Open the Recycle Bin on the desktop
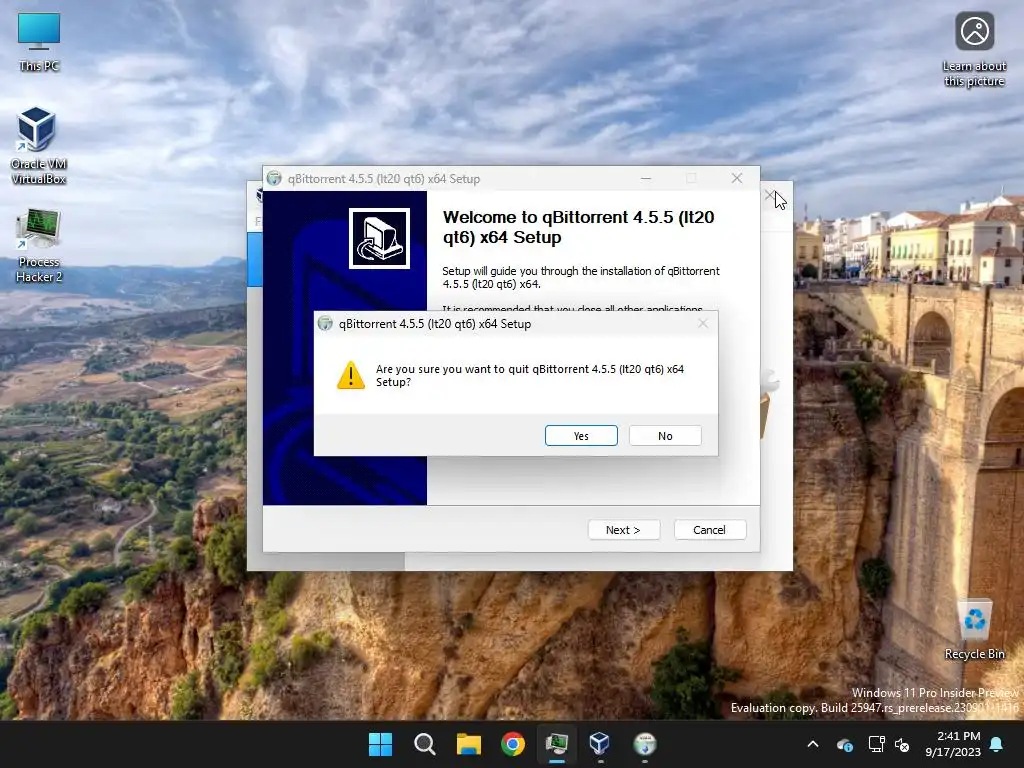1024x768 pixels. pos(974,629)
